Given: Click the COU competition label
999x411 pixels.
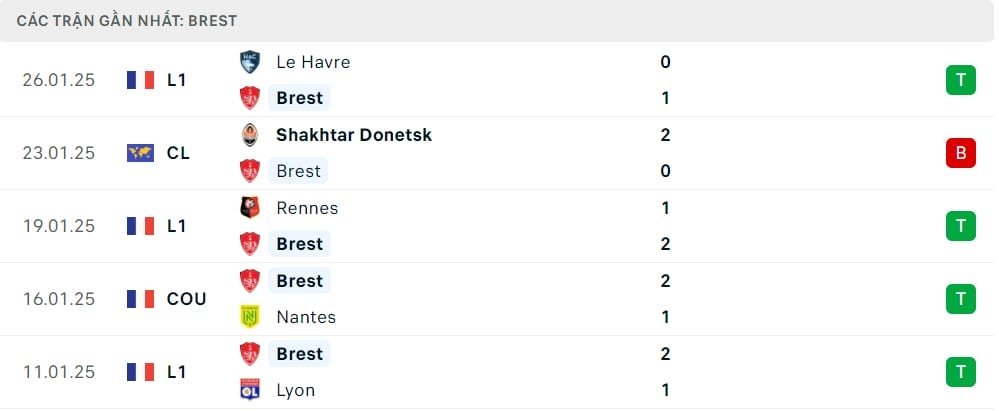Looking at the screenshot, I should pos(186,299).
